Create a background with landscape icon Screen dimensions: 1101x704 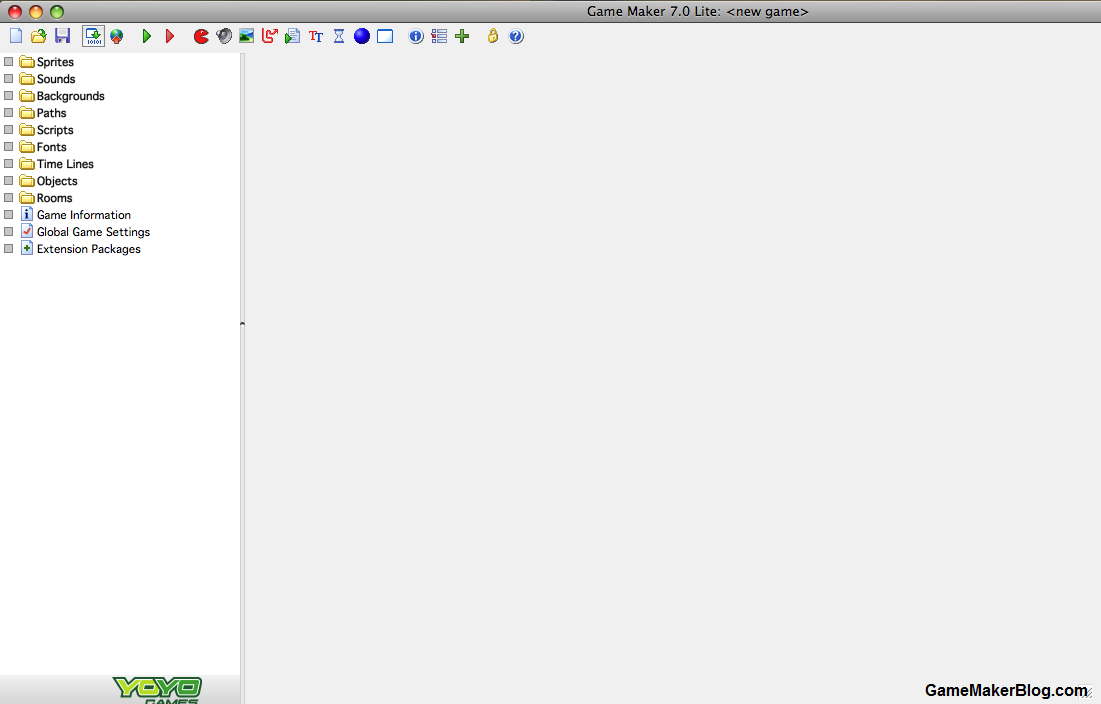coord(246,36)
